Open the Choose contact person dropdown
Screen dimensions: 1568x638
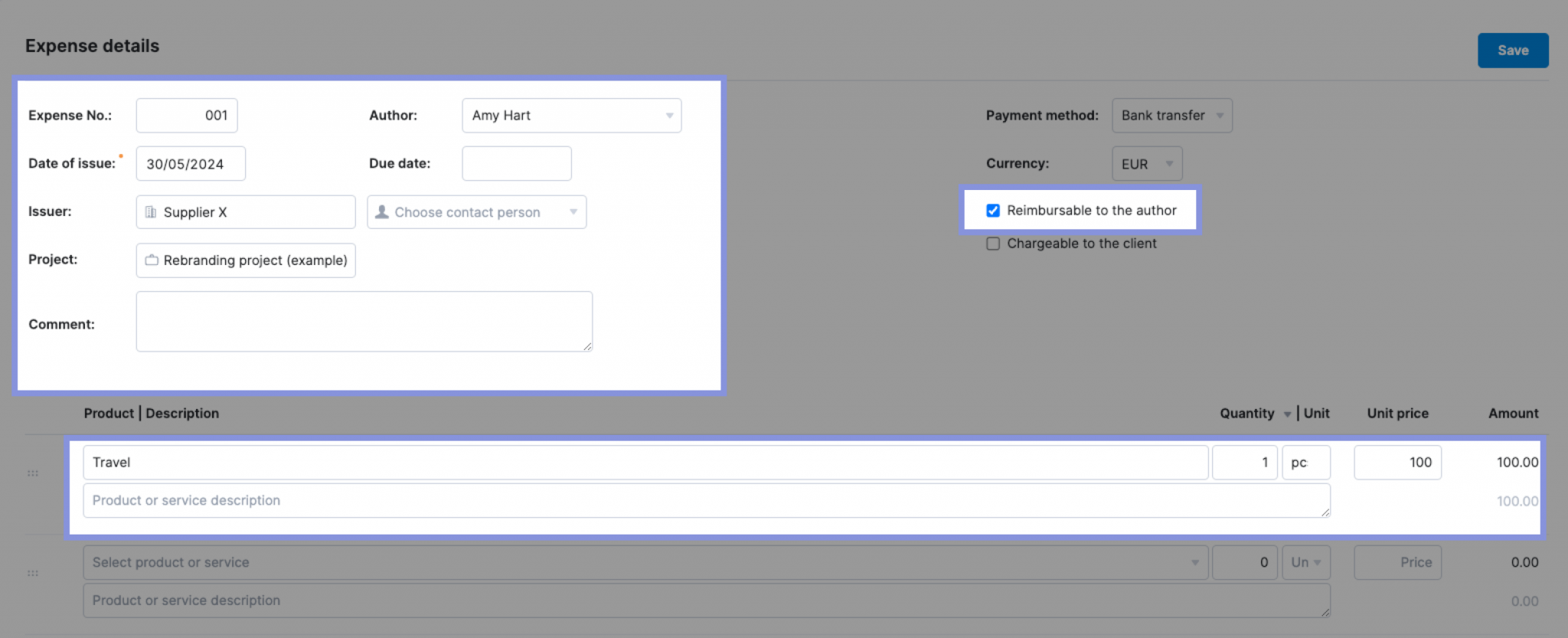(476, 212)
